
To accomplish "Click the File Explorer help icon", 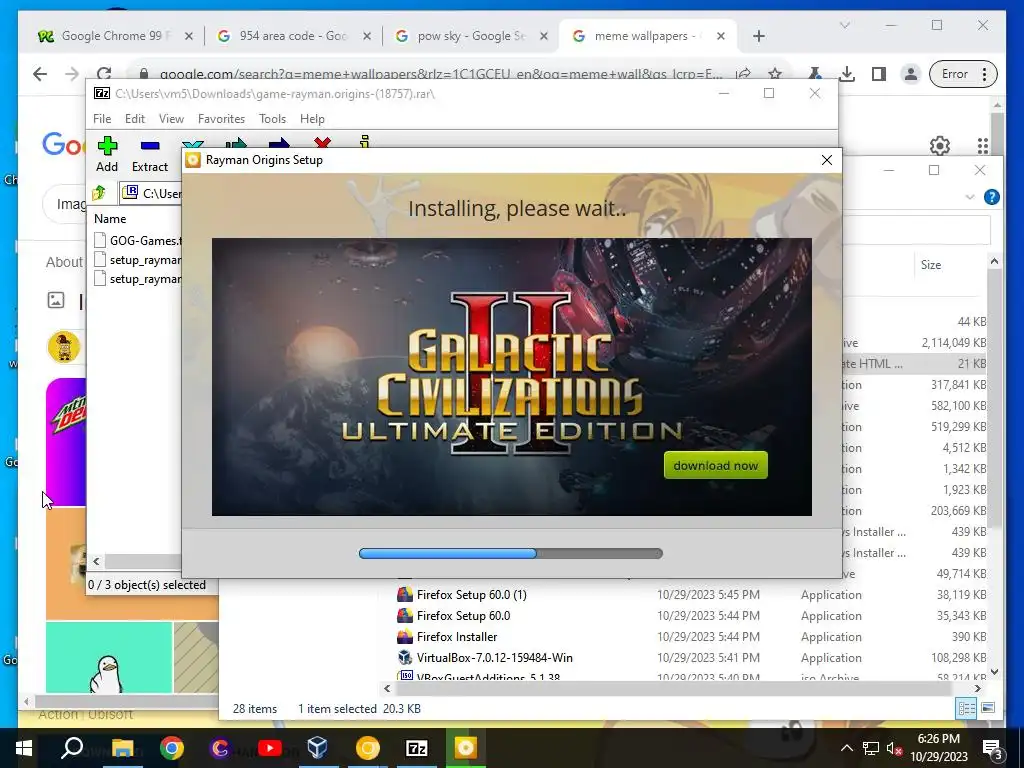I will (991, 197).
